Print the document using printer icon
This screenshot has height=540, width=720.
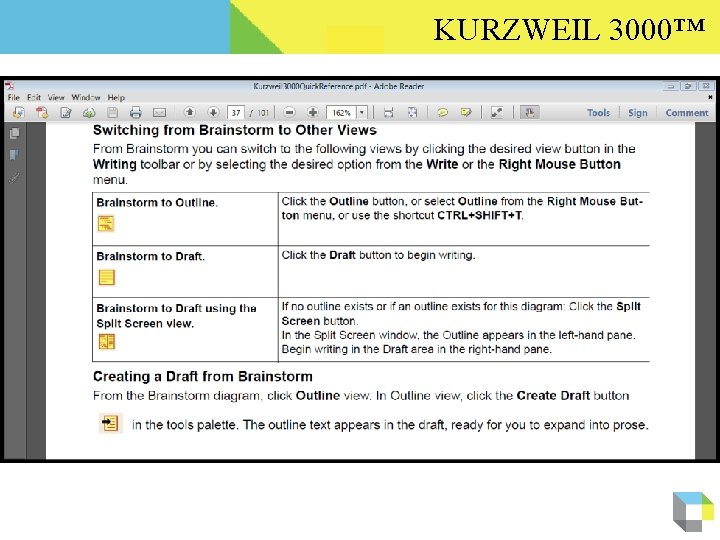[135, 112]
